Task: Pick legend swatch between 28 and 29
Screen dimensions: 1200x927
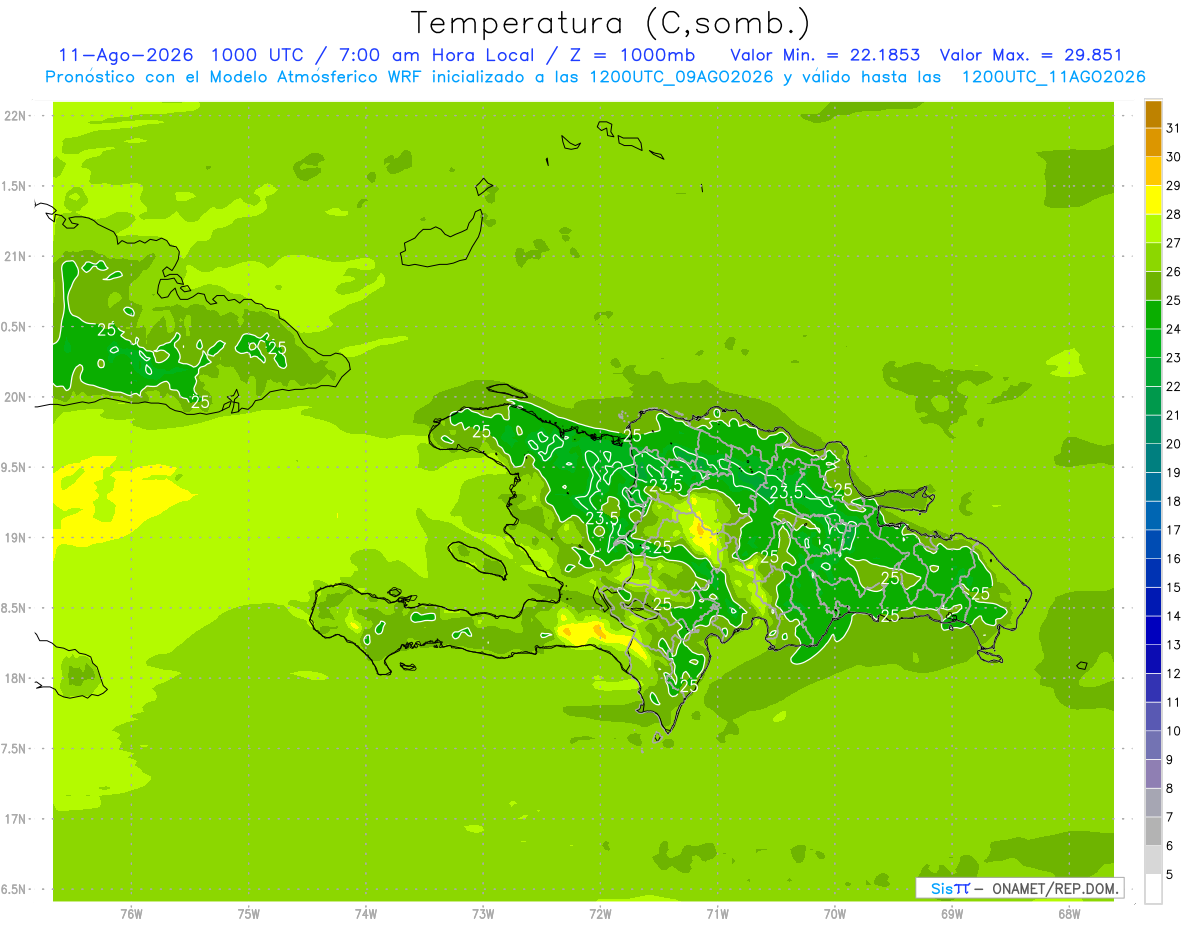Action: point(1153,200)
